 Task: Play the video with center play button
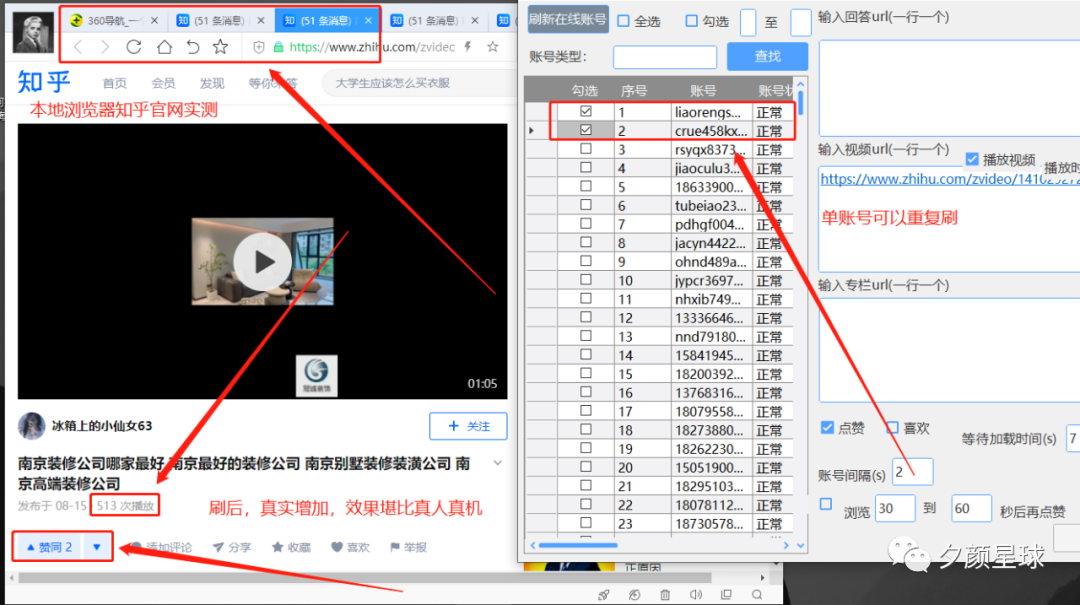pyautogui.click(x=262, y=262)
